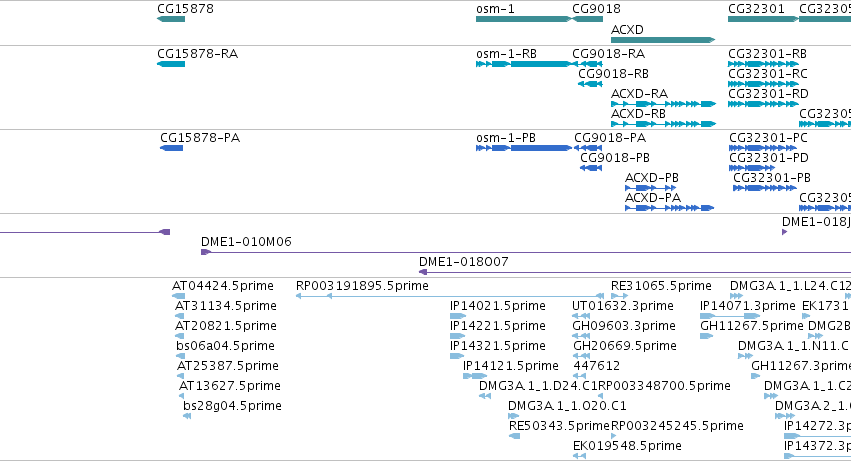The height and width of the screenshot is (461, 851).
Task: Select EST UT01632.3prime
Action: (x=581, y=316)
